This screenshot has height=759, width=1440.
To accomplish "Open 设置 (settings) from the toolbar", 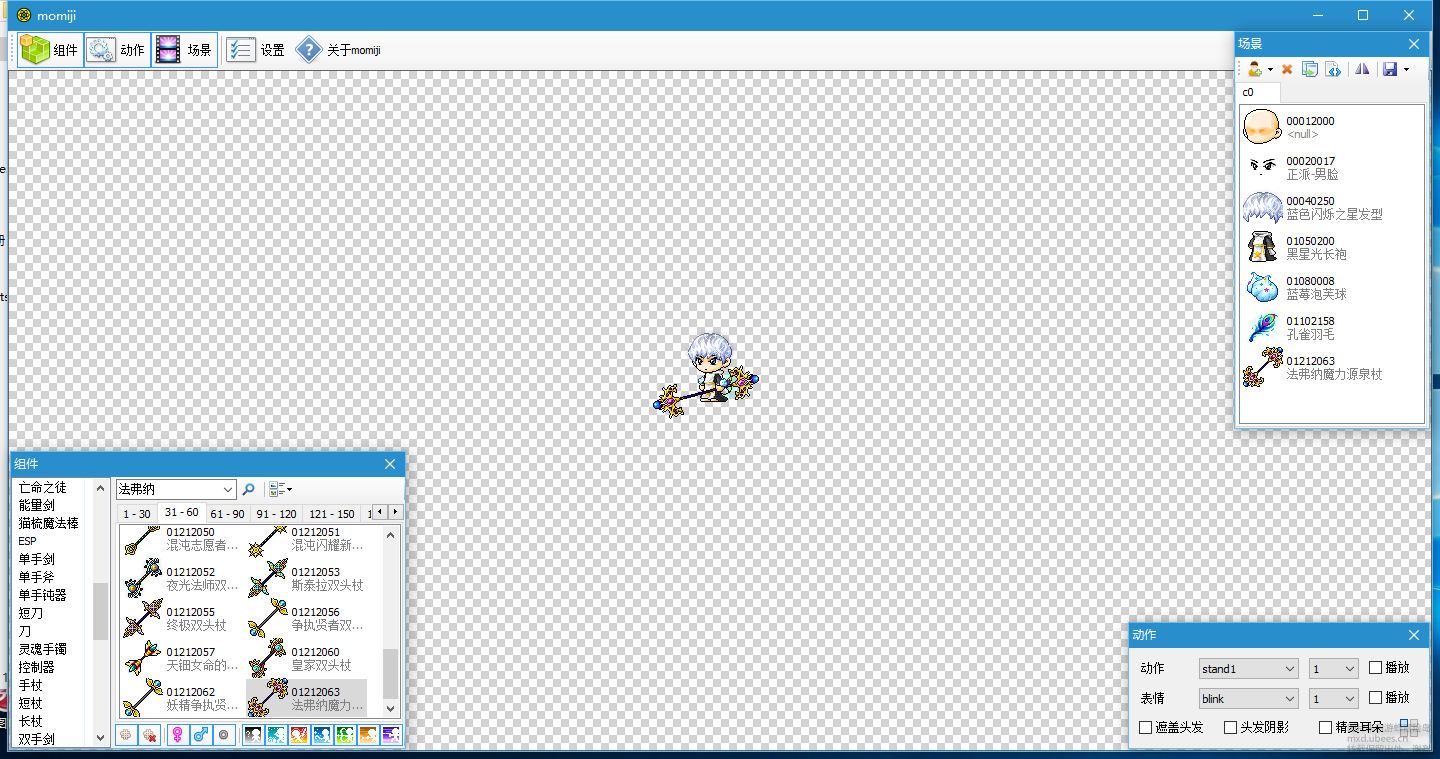I will point(255,50).
